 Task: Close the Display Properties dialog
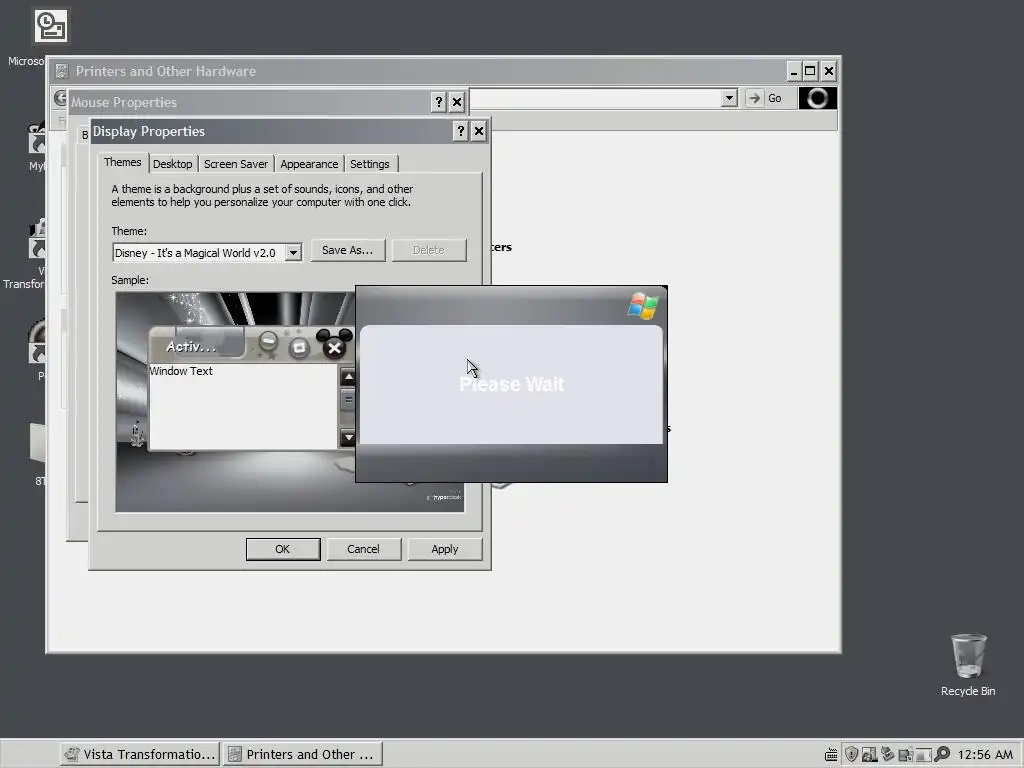pyautogui.click(x=479, y=131)
